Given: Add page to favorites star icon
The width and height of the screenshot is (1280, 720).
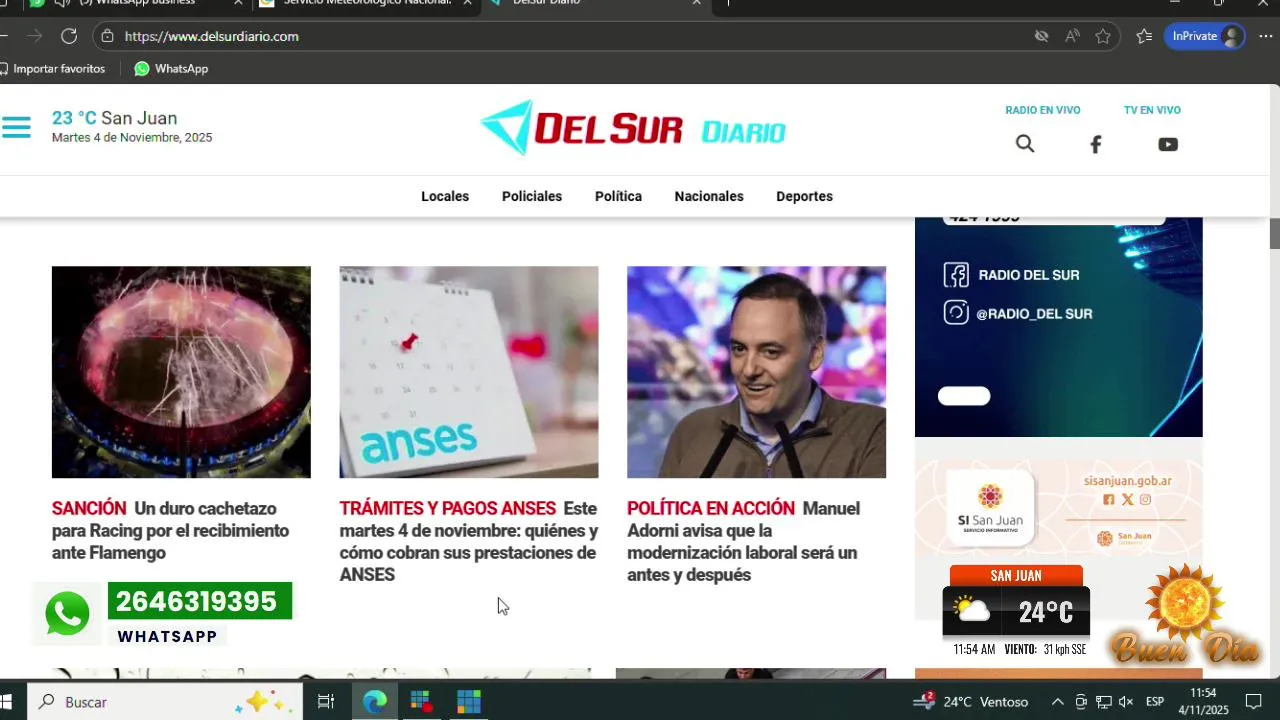Looking at the screenshot, I should tap(1103, 36).
